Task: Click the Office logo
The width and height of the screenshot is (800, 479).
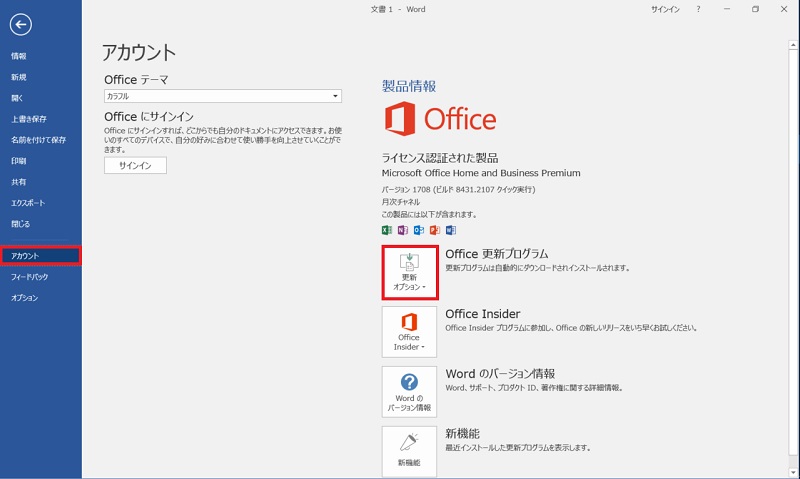Action: pyautogui.click(x=440, y=118)
